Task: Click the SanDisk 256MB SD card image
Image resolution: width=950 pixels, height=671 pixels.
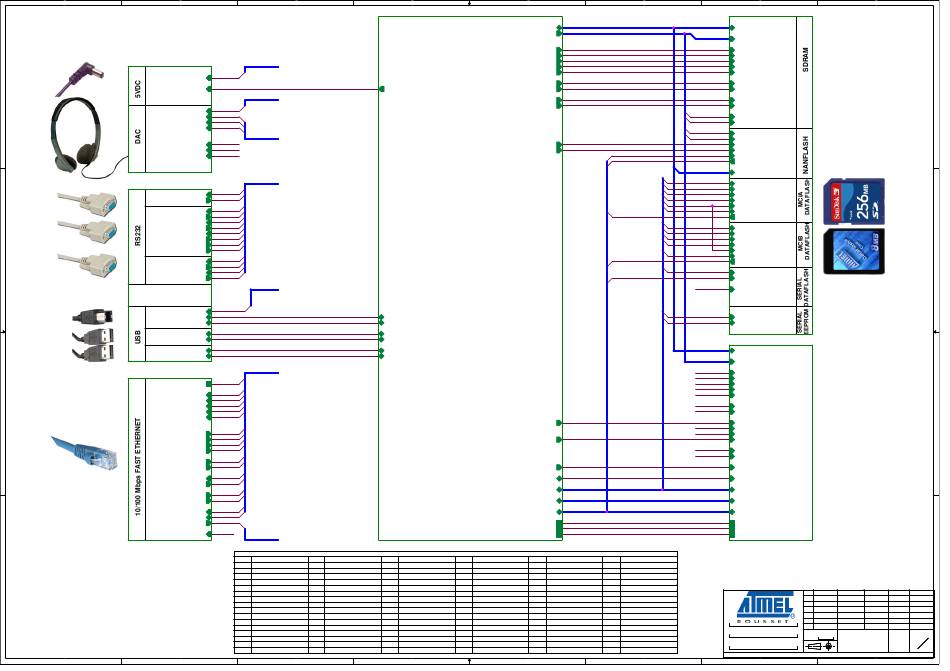Action: [854, 202]
